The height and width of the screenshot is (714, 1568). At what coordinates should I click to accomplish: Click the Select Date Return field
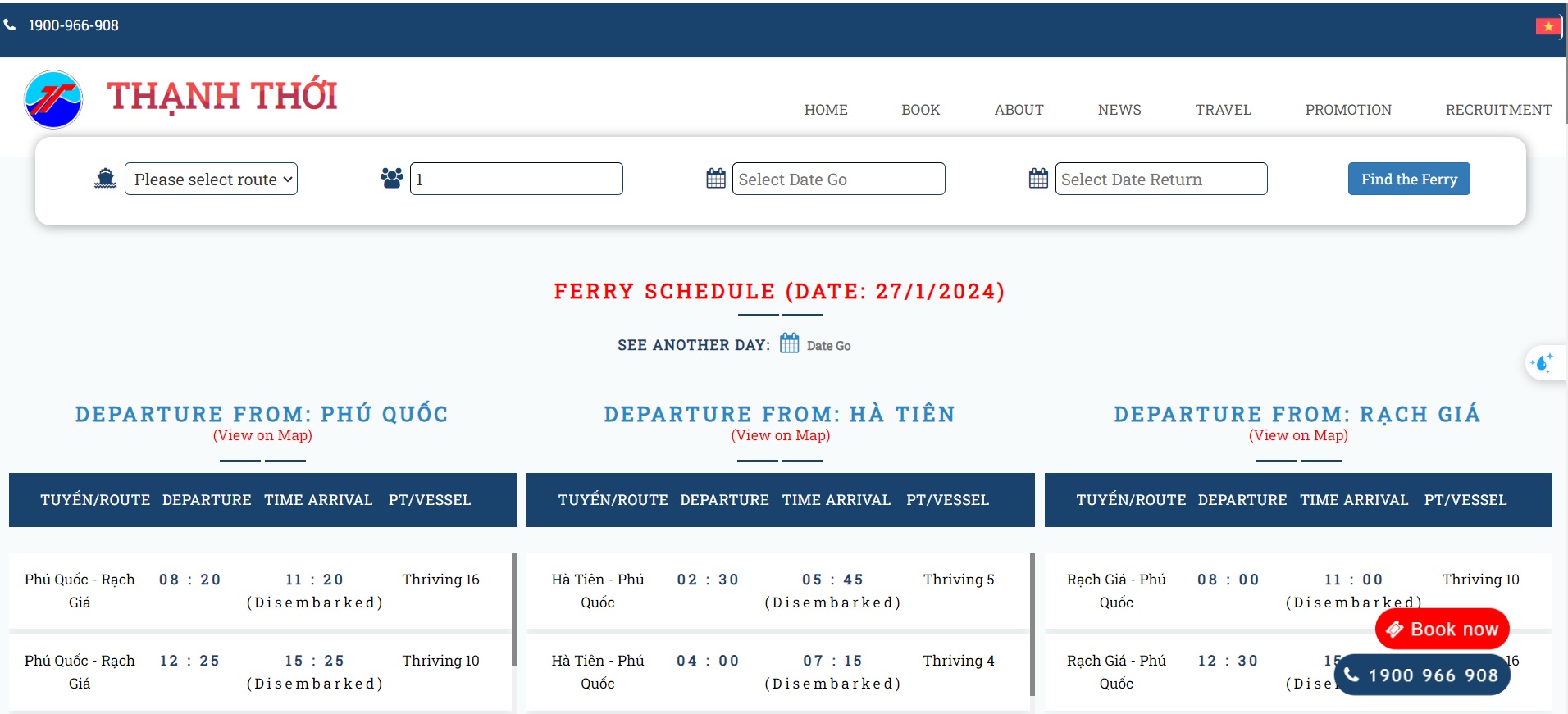click(1160, 179)
